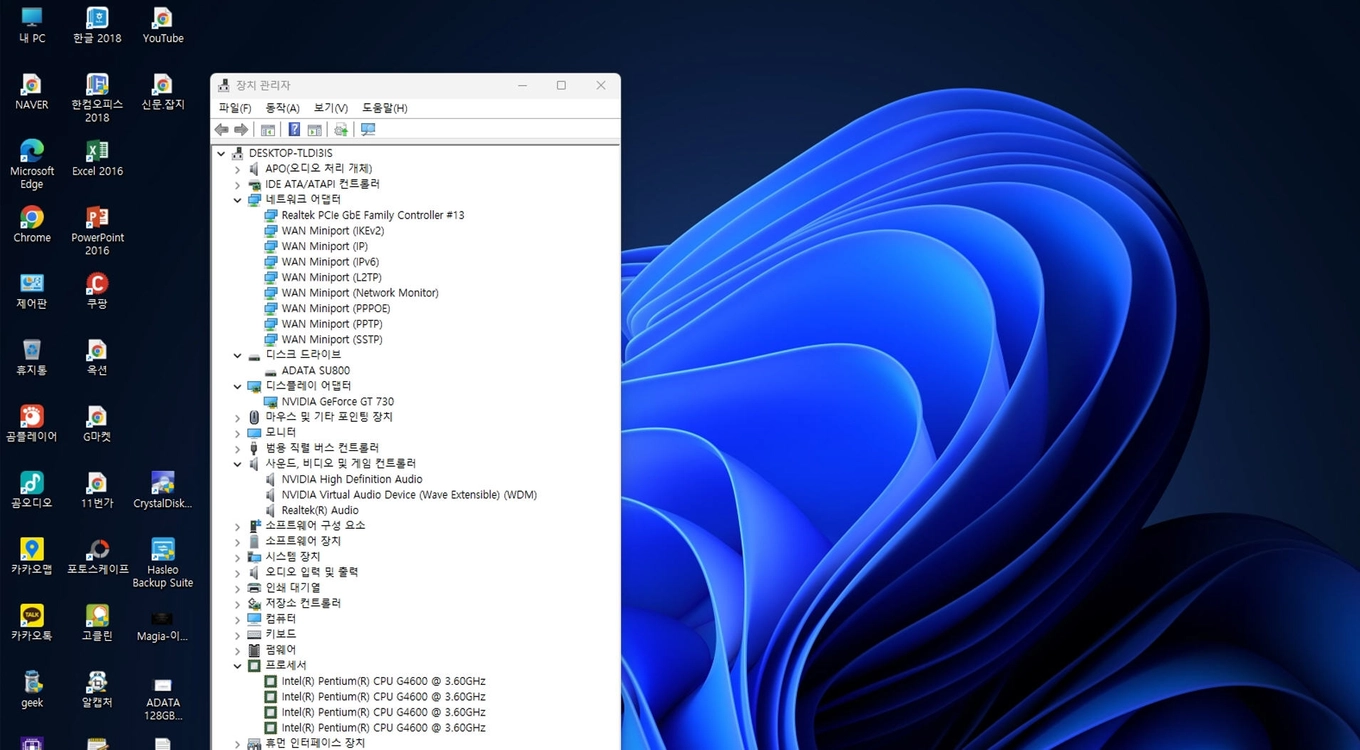
Task: Expand the 소프트웨어 구성 요소 category
Action: coord(238,526)
